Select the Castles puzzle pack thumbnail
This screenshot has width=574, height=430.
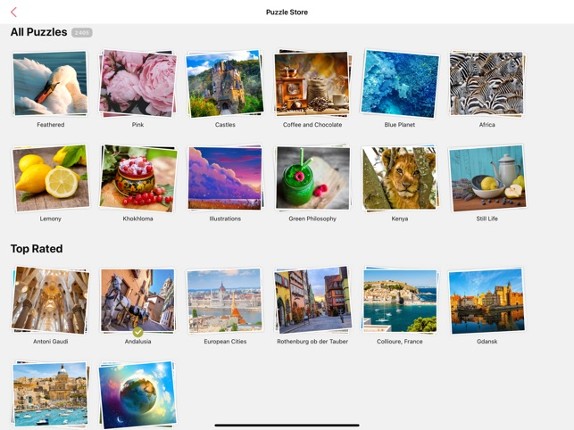[225, 83]
